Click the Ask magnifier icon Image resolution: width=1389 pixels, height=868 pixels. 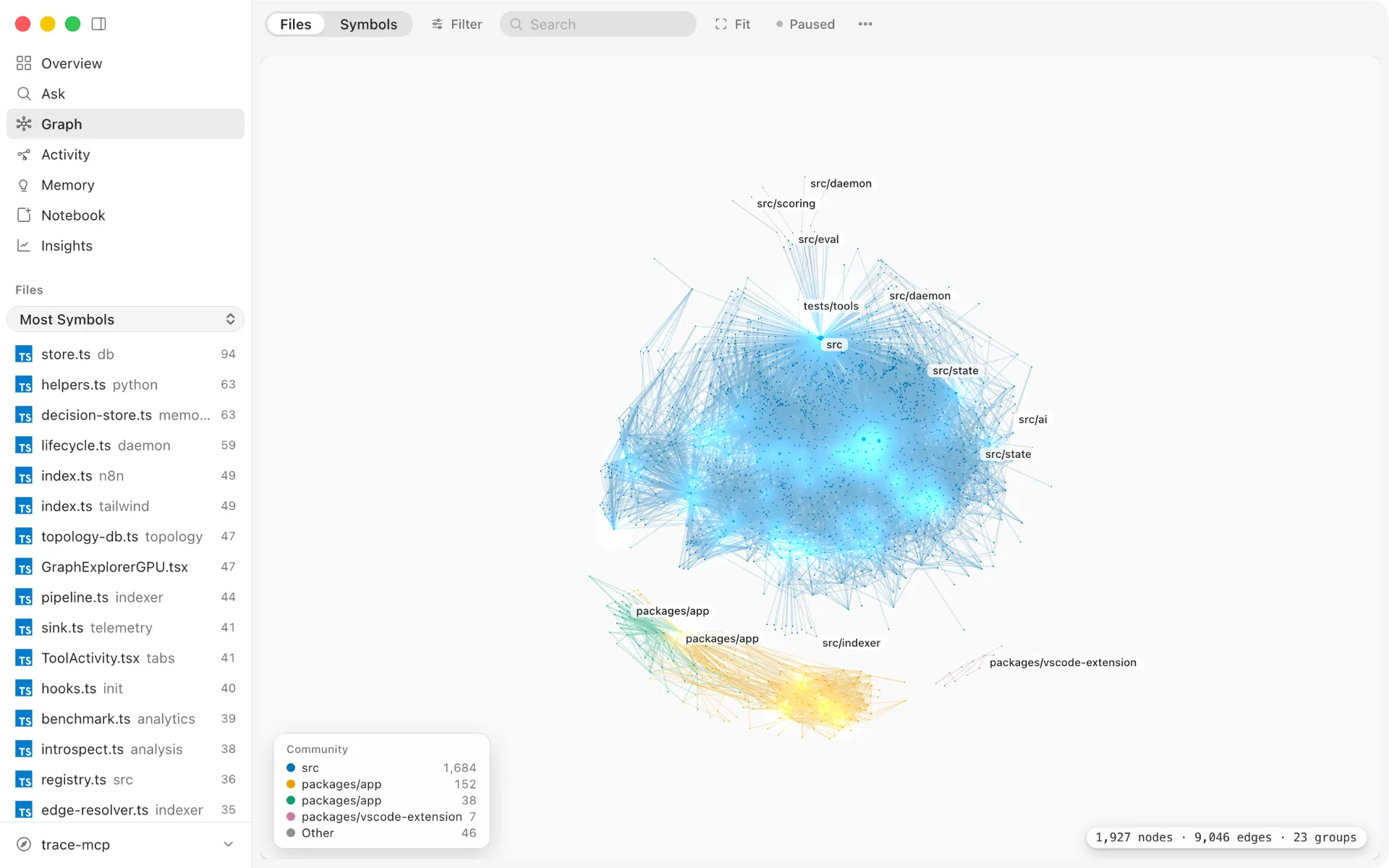tap(24, 94)
